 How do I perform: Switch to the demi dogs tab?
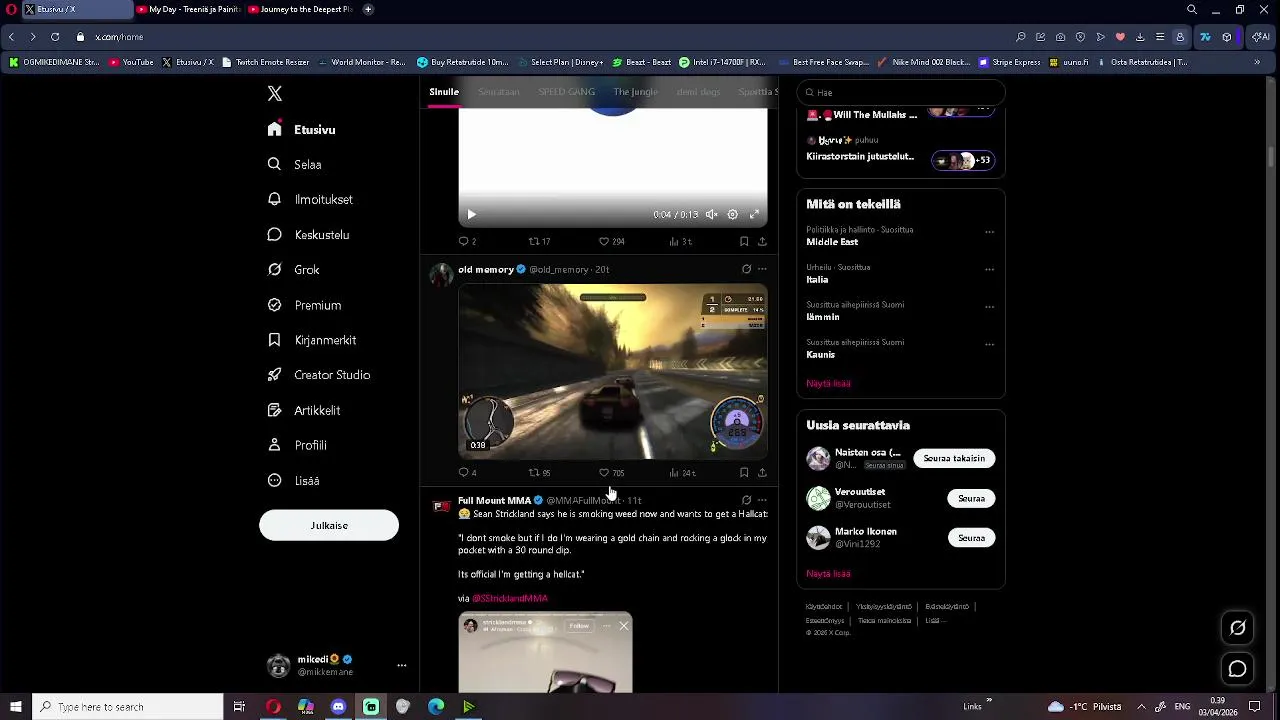coord(698,92)
